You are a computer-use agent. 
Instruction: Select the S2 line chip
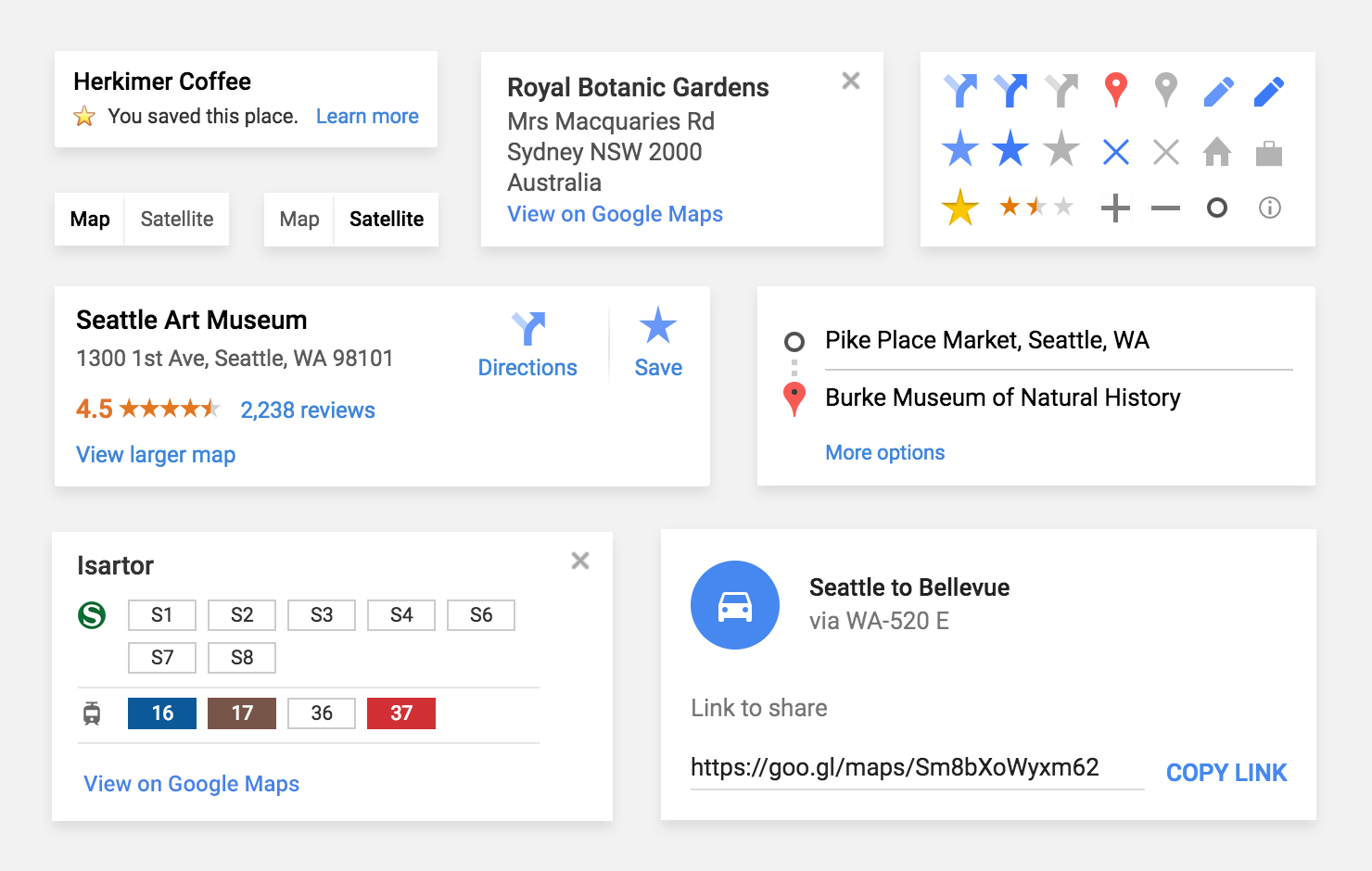(x=242, y=615)
